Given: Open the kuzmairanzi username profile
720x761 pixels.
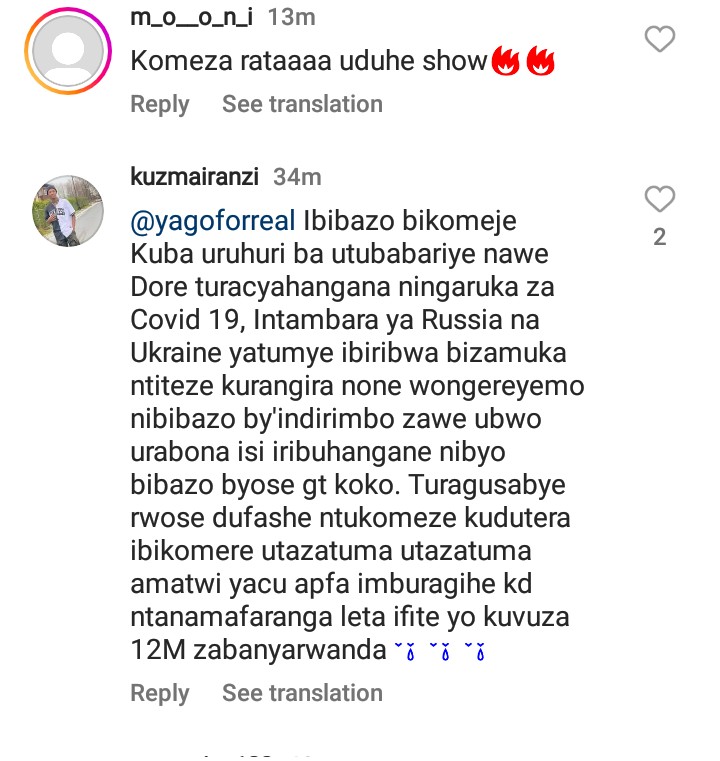Looking at the screenshot, I should coord(194,177).
